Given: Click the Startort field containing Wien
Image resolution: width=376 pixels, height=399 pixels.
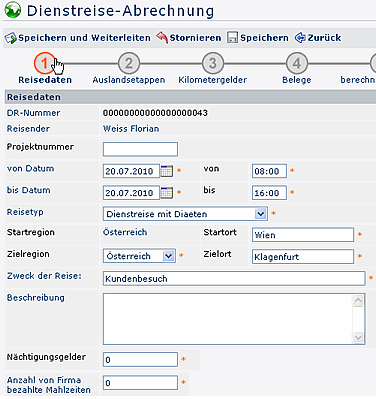Looking at the screenshot, I should (x=303, y=235).
